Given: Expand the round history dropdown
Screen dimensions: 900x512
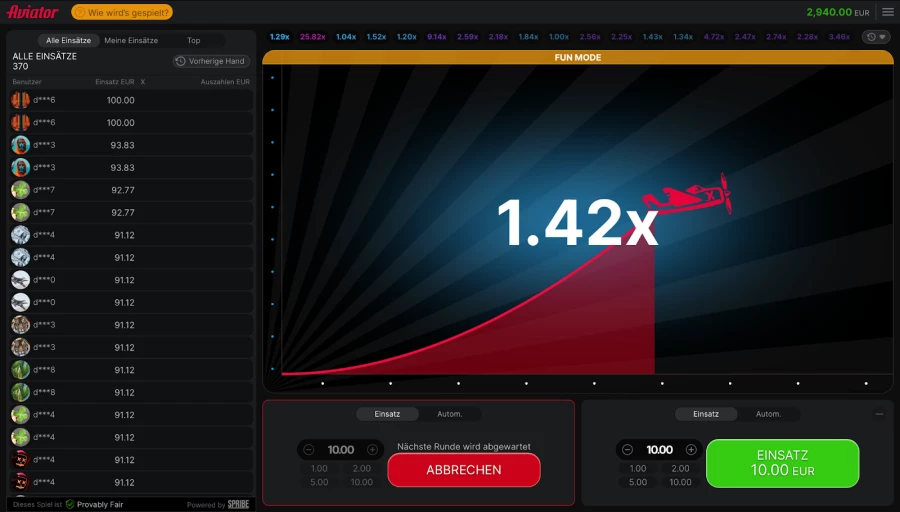Looking at the screenshot, I should pyautogui.click(x=876, y=37).
